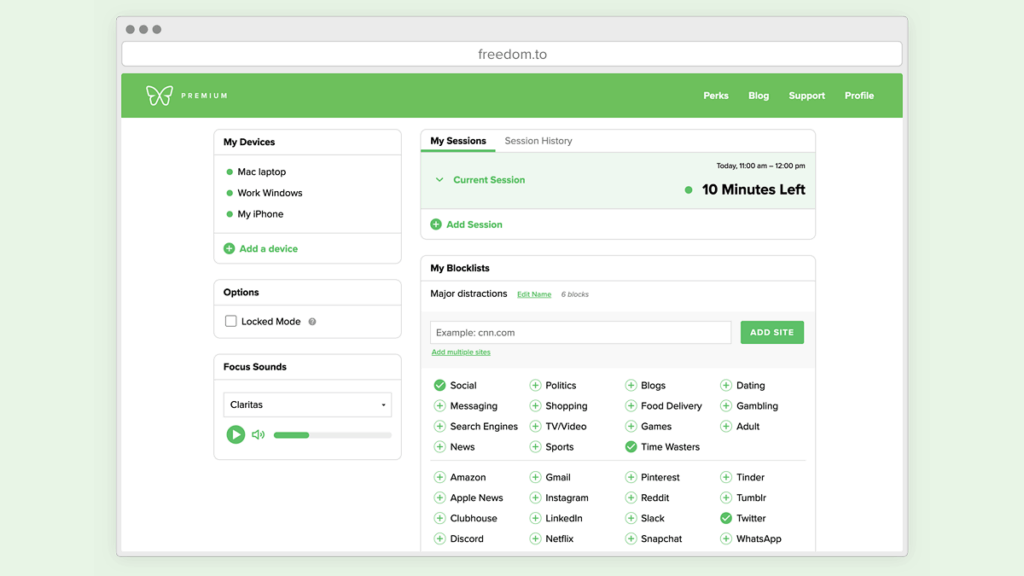1024x576 pixels.
Task: Open Profile in top navigation
Action: tap(859, 95)
